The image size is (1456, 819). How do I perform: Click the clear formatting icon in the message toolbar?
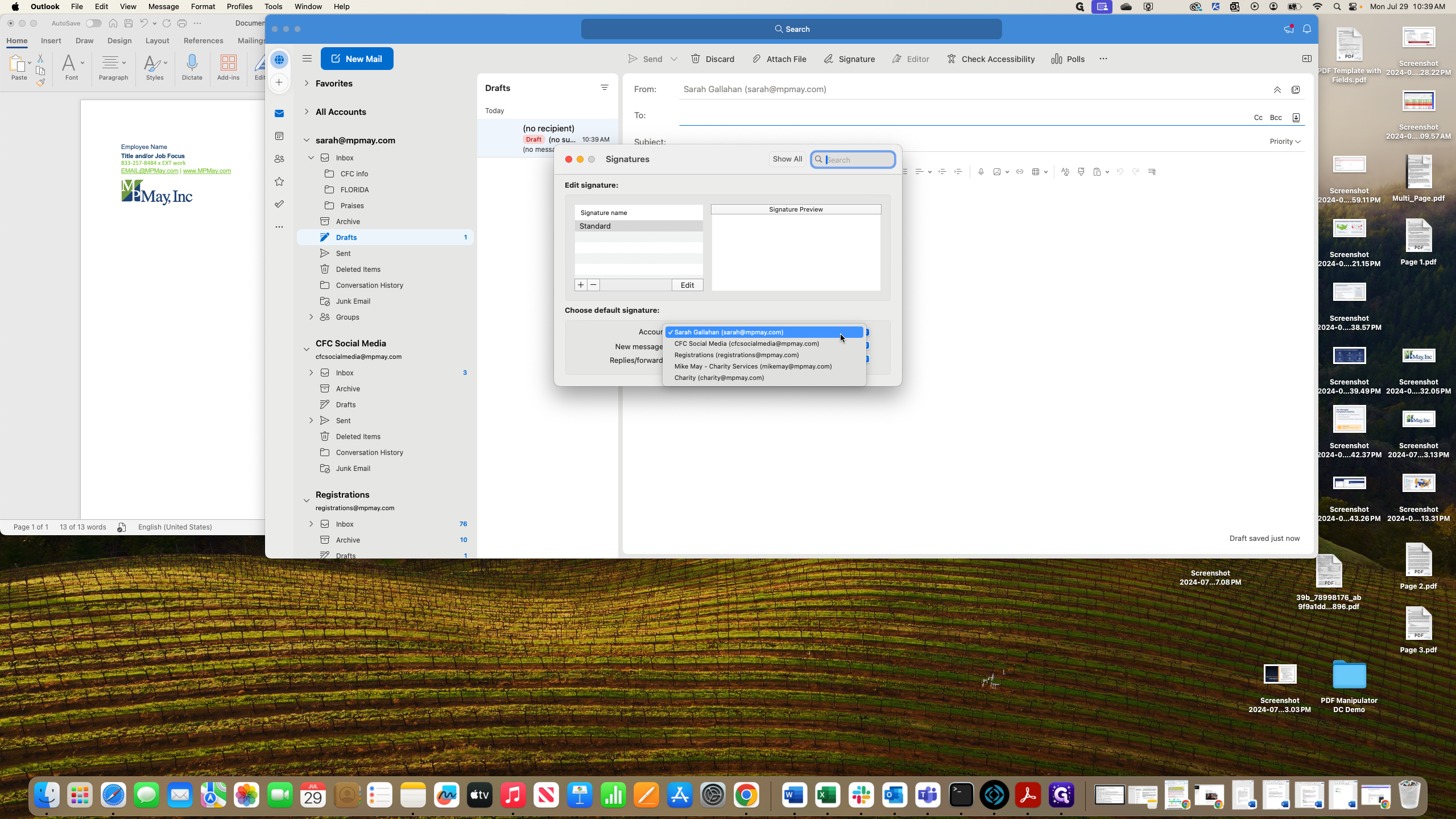pos(1065,172)
